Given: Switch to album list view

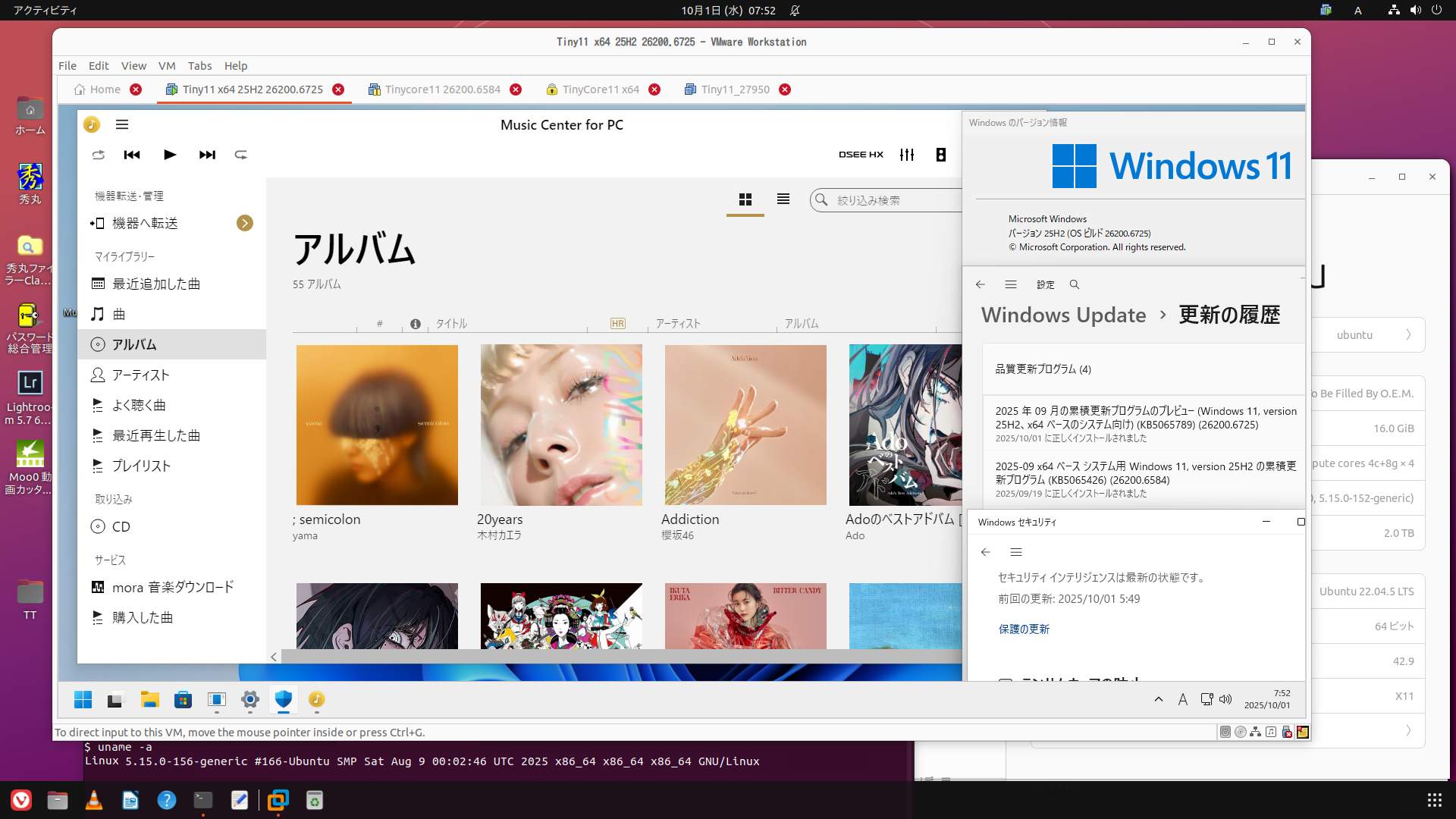Looking at the screenshot, I should click(x=783, y=199).
